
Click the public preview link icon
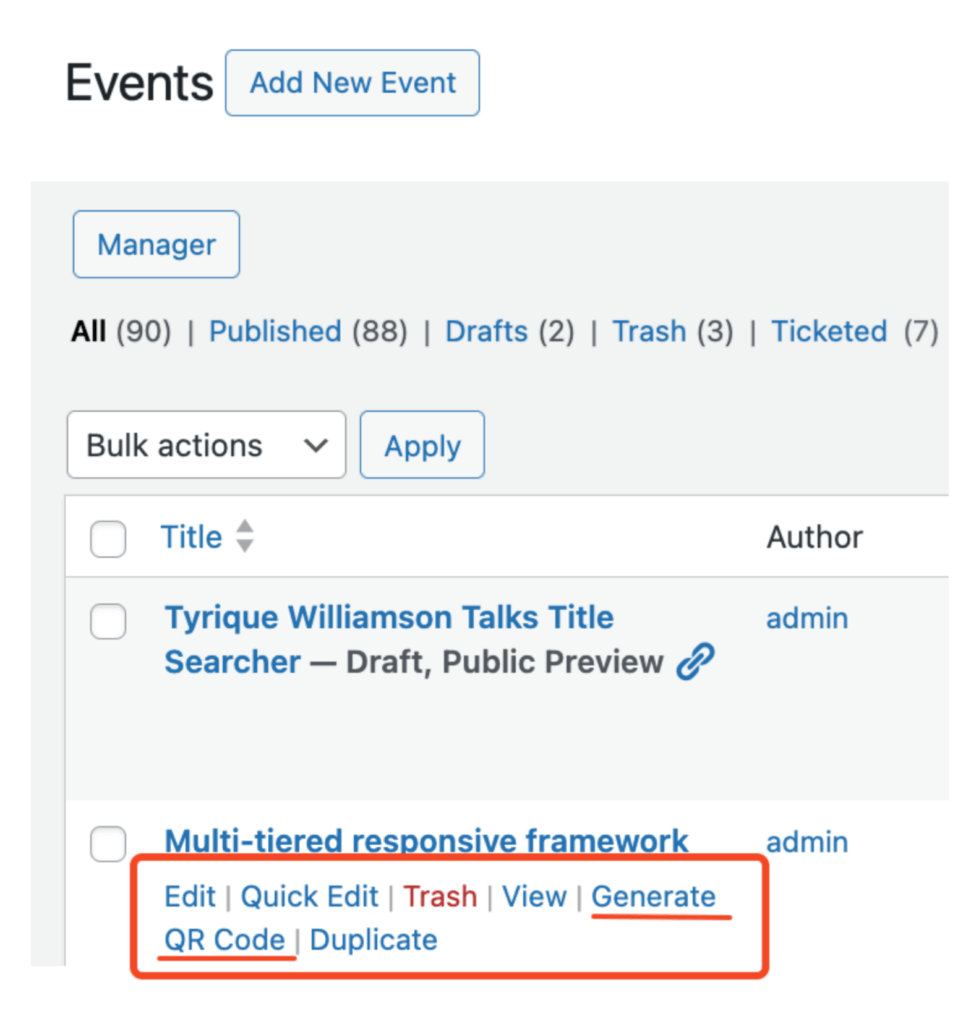click(x=694, y=662)
